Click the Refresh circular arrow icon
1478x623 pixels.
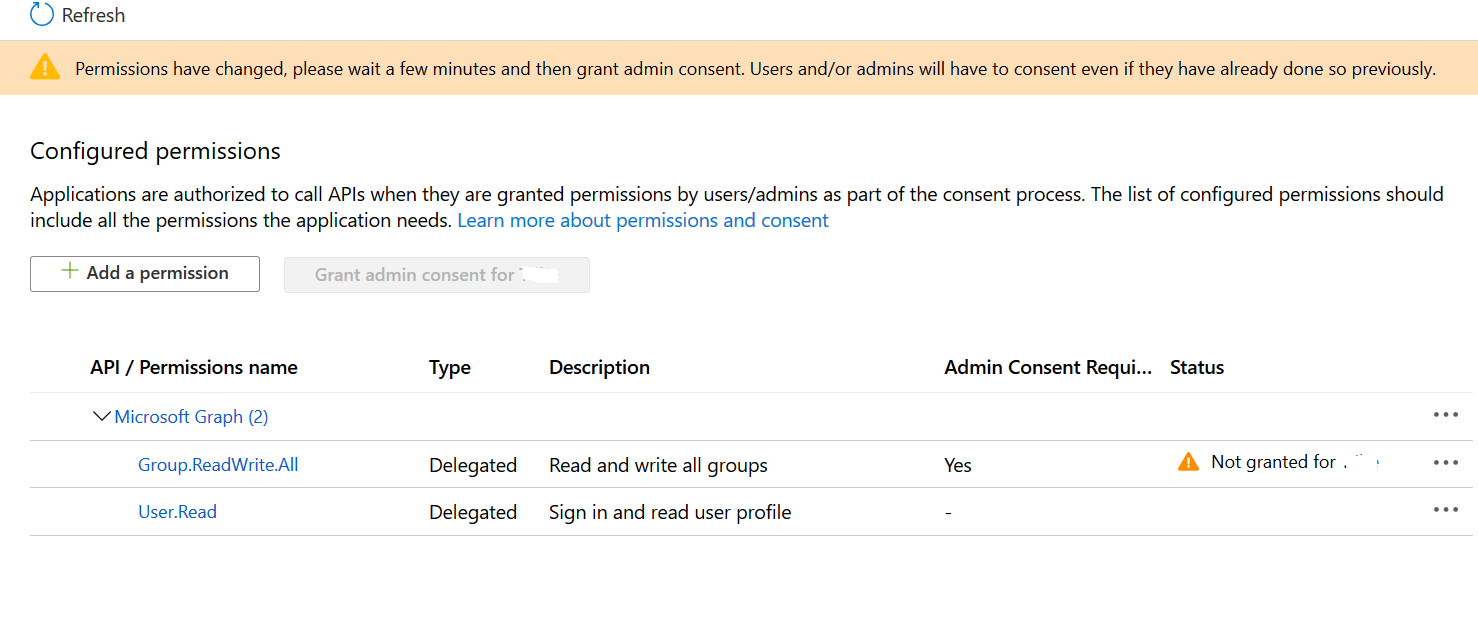(42, 15)
